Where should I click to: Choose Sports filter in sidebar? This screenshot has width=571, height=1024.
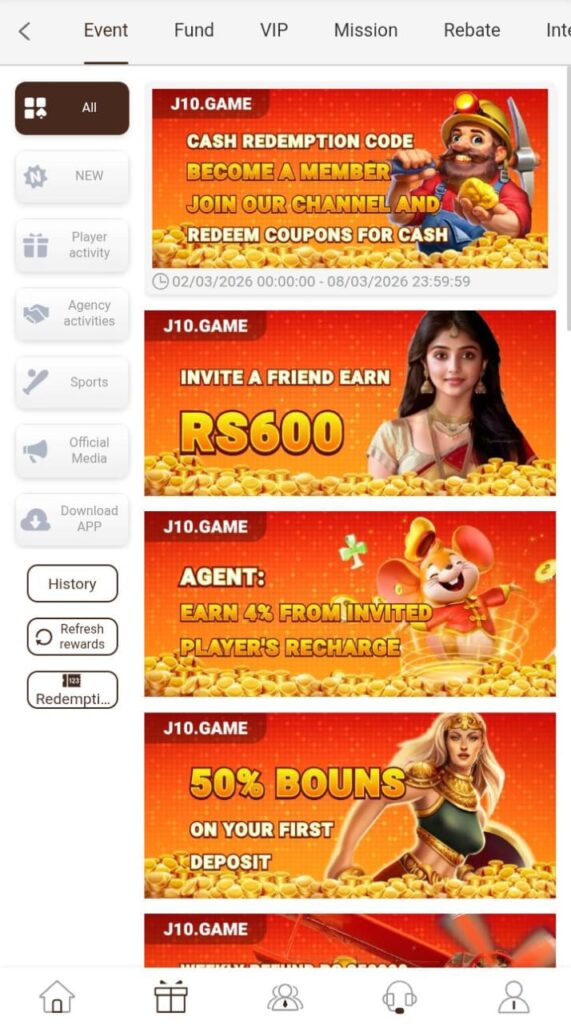(x=72, y=382)
